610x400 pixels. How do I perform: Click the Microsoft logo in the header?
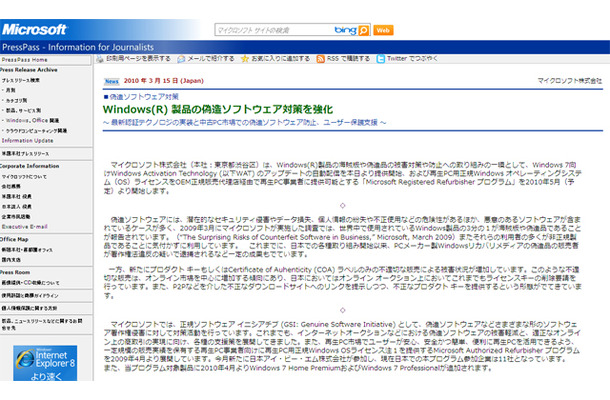coord(34,30)
